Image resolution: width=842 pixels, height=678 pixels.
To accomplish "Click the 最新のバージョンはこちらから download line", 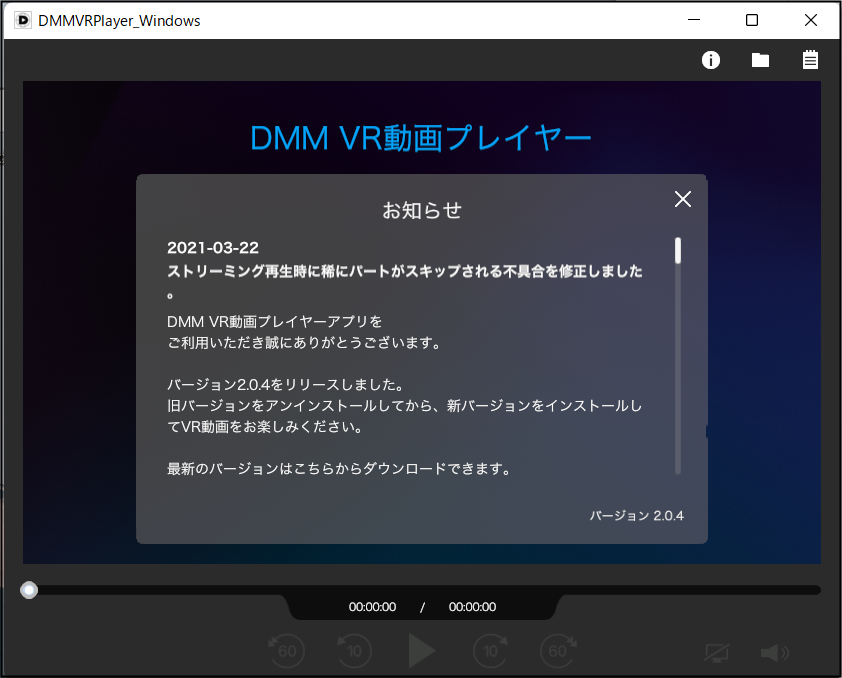I will click(x=338, y=469).
